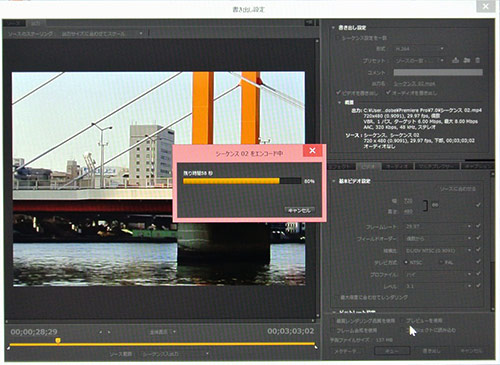
Task: Enable Use Maximum Render Quality checkbox
Action: coord(333,321)
